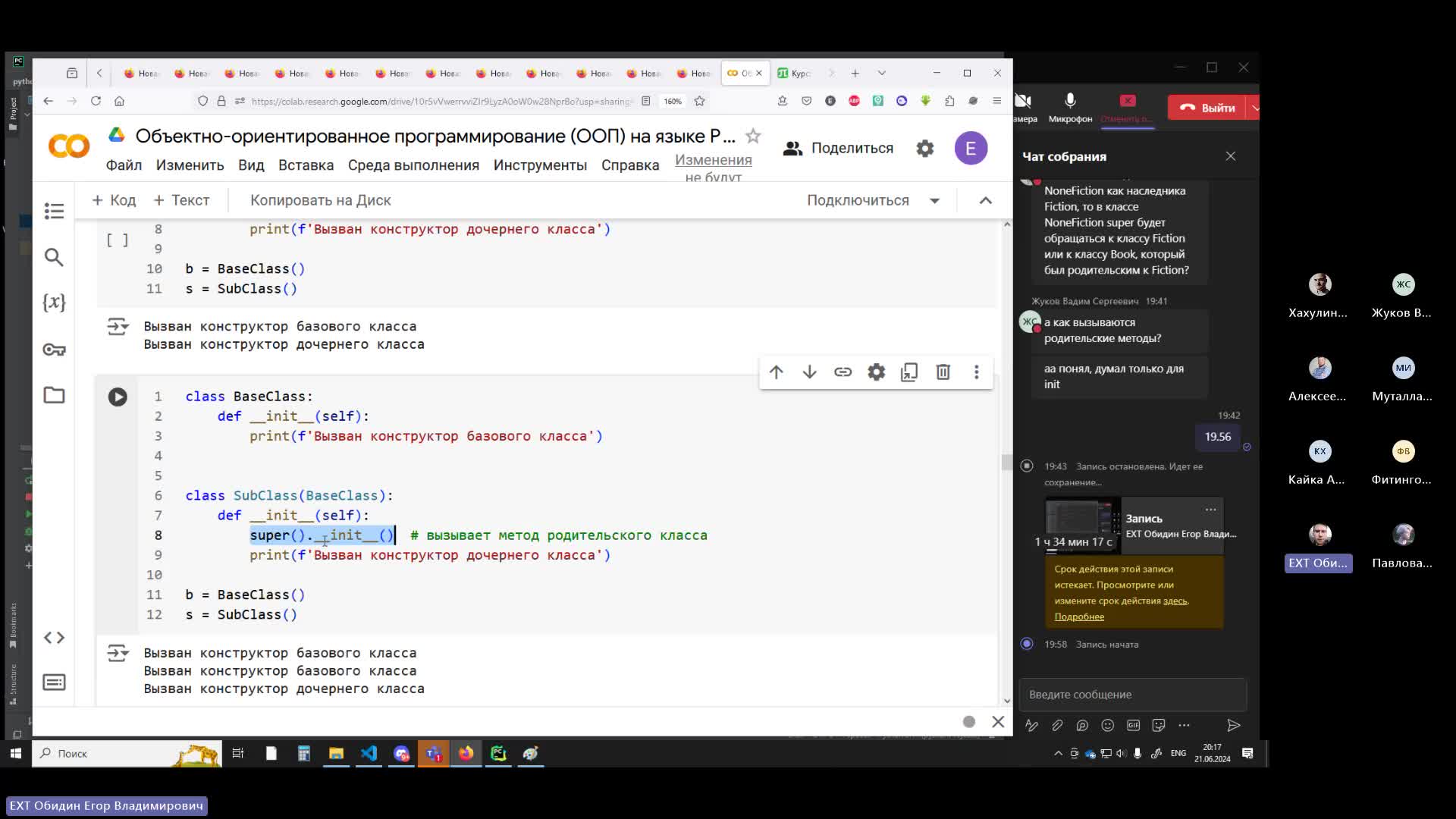
Task: Toggle the microphone in the meeting
Action: 1070,107
